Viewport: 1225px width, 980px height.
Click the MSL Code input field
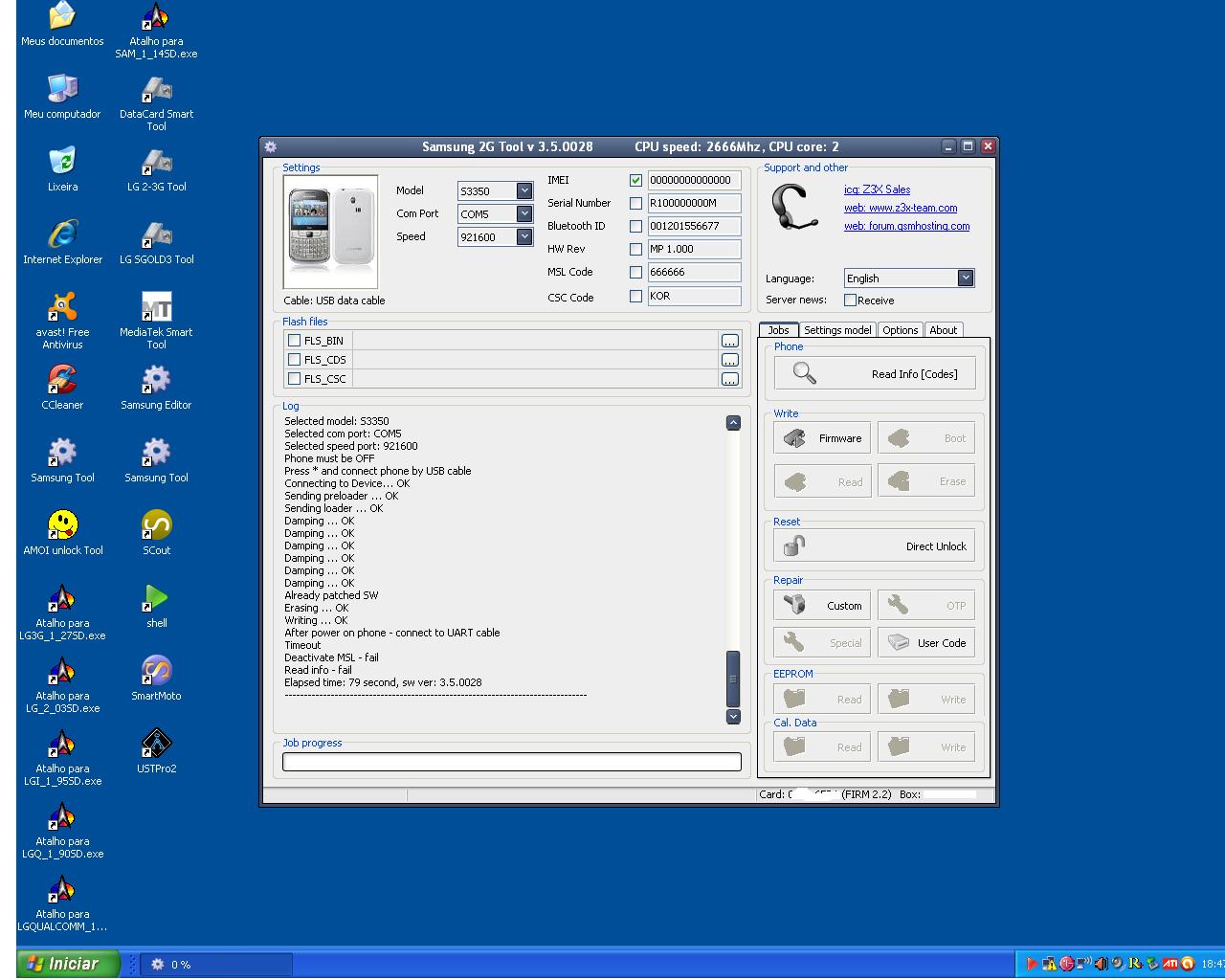(x=694, y=272)
